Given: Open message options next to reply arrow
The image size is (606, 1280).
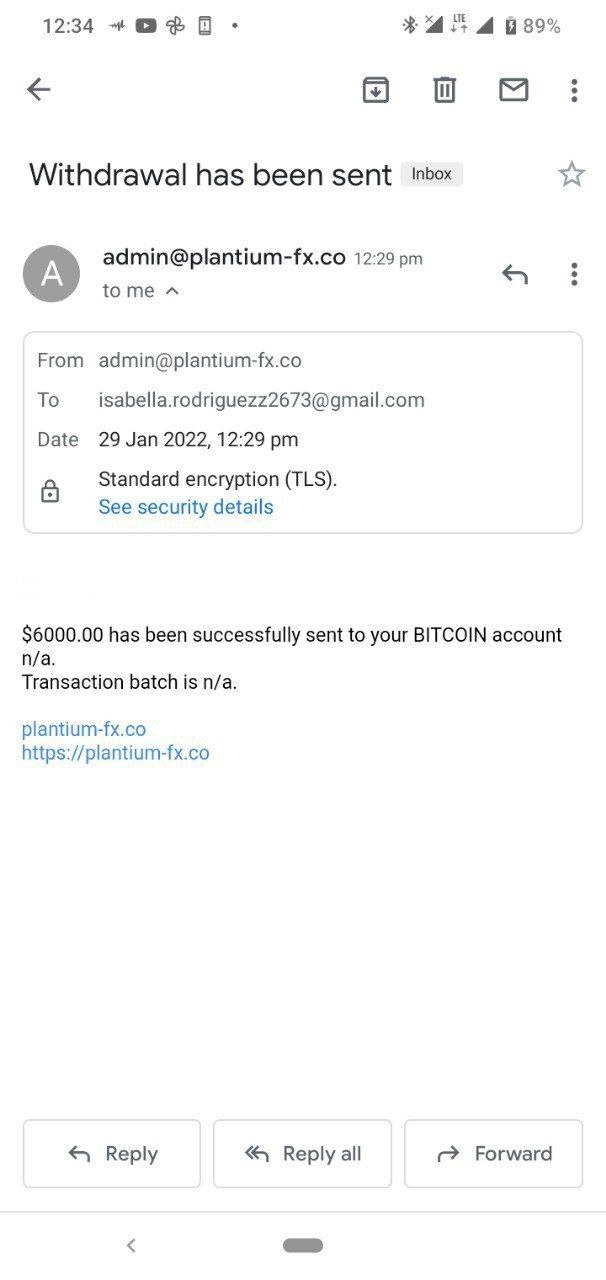Looking at the screenshot, I should click(x=574, y=274).
